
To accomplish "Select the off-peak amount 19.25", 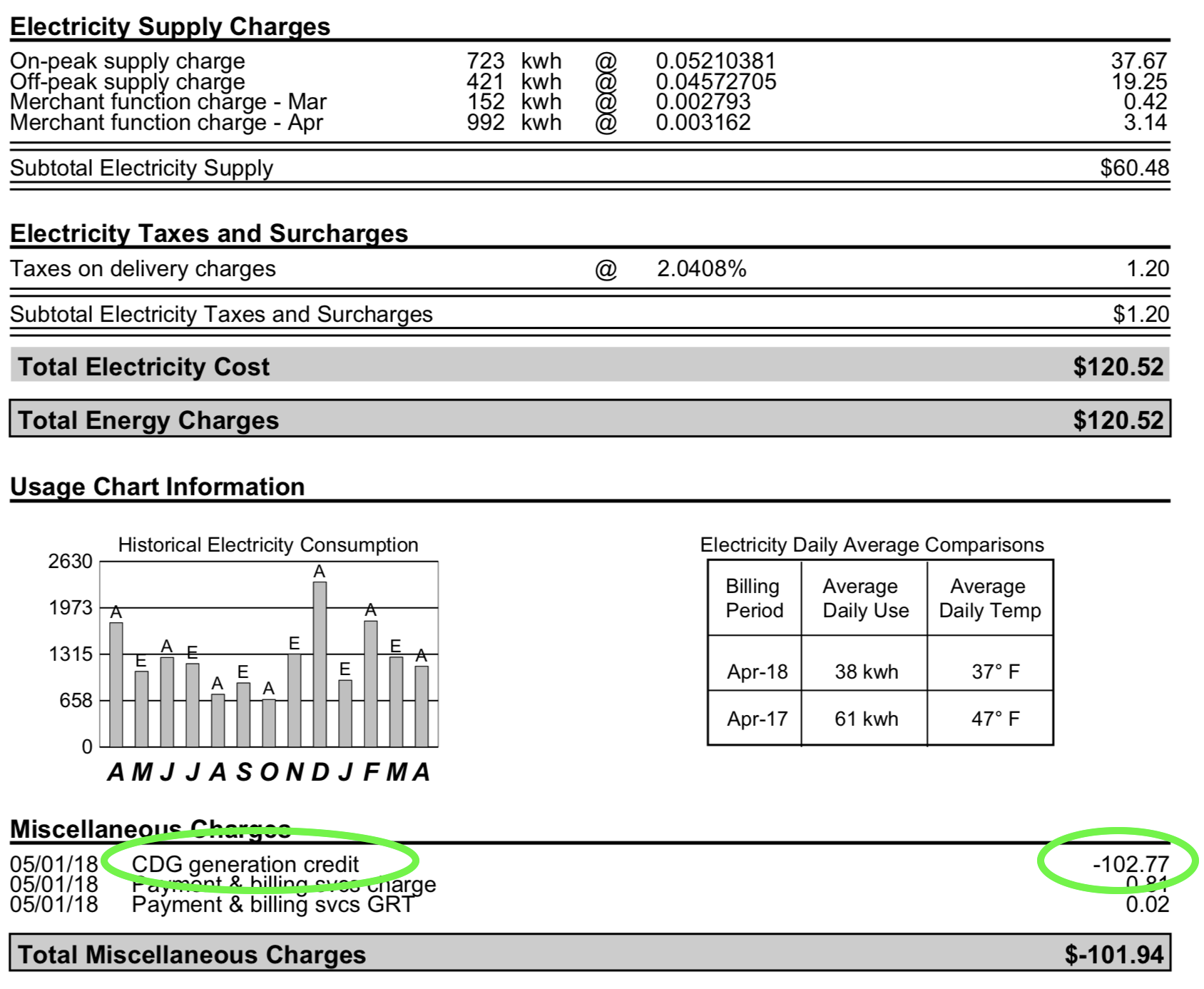I will click(x=1139, y=82).
